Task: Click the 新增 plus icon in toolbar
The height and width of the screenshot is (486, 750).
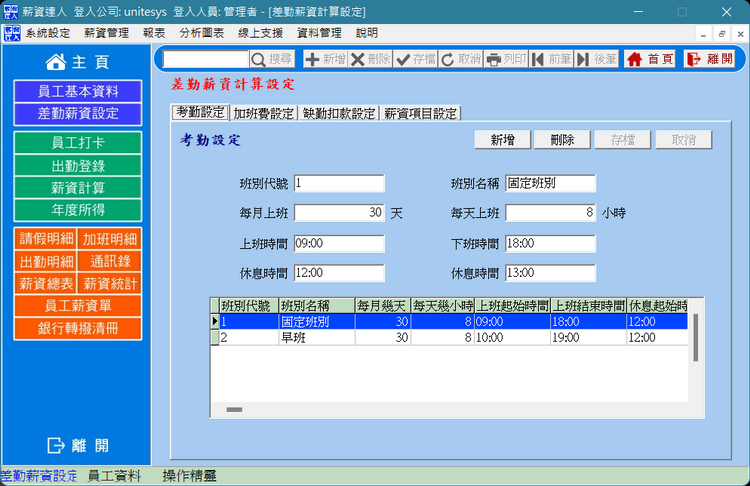Action: pos(324,59)
